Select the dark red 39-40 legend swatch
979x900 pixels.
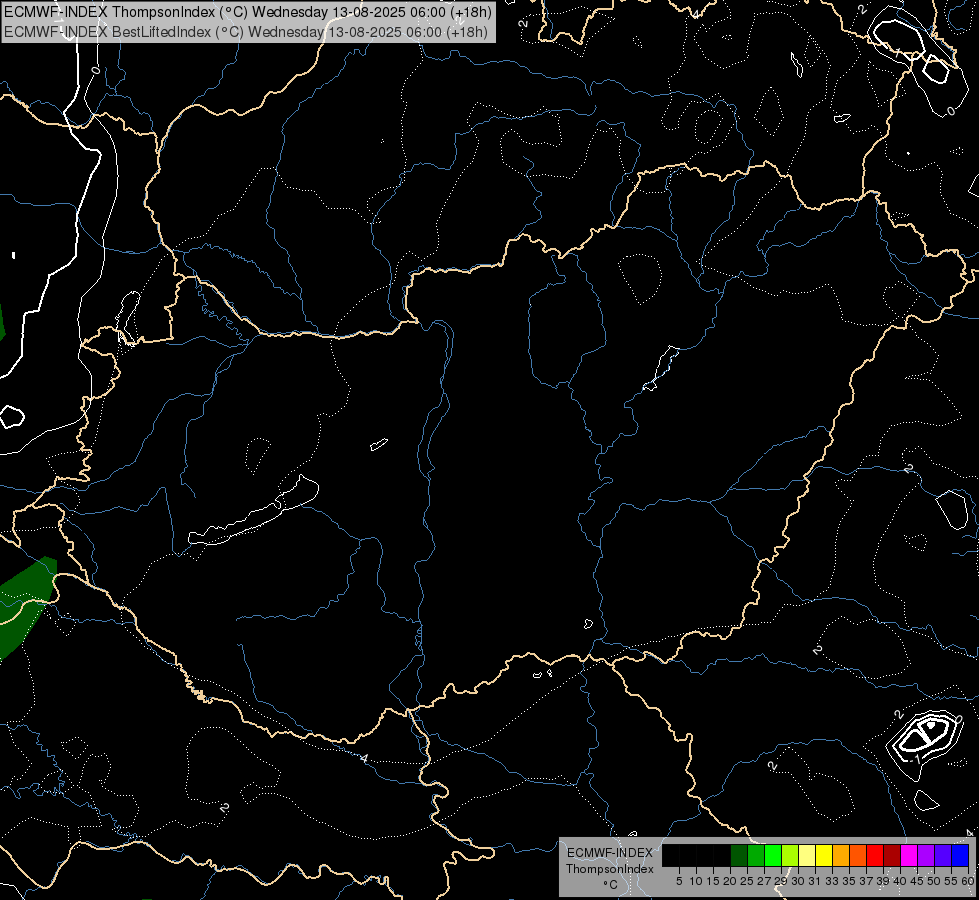(892, 856)
